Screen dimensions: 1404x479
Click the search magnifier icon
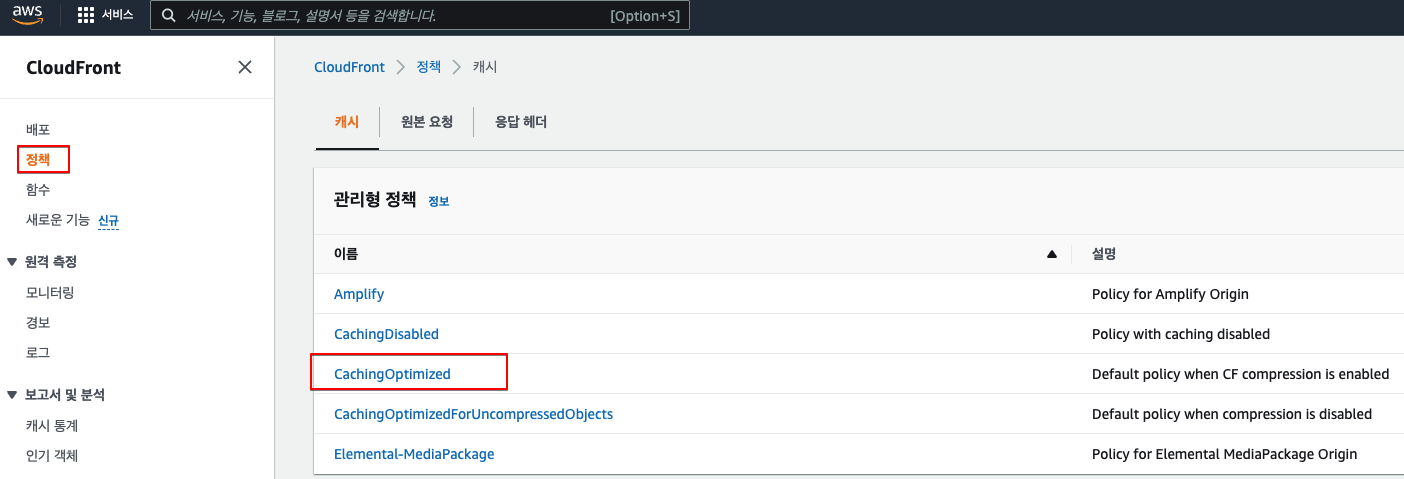coord(168,16)
